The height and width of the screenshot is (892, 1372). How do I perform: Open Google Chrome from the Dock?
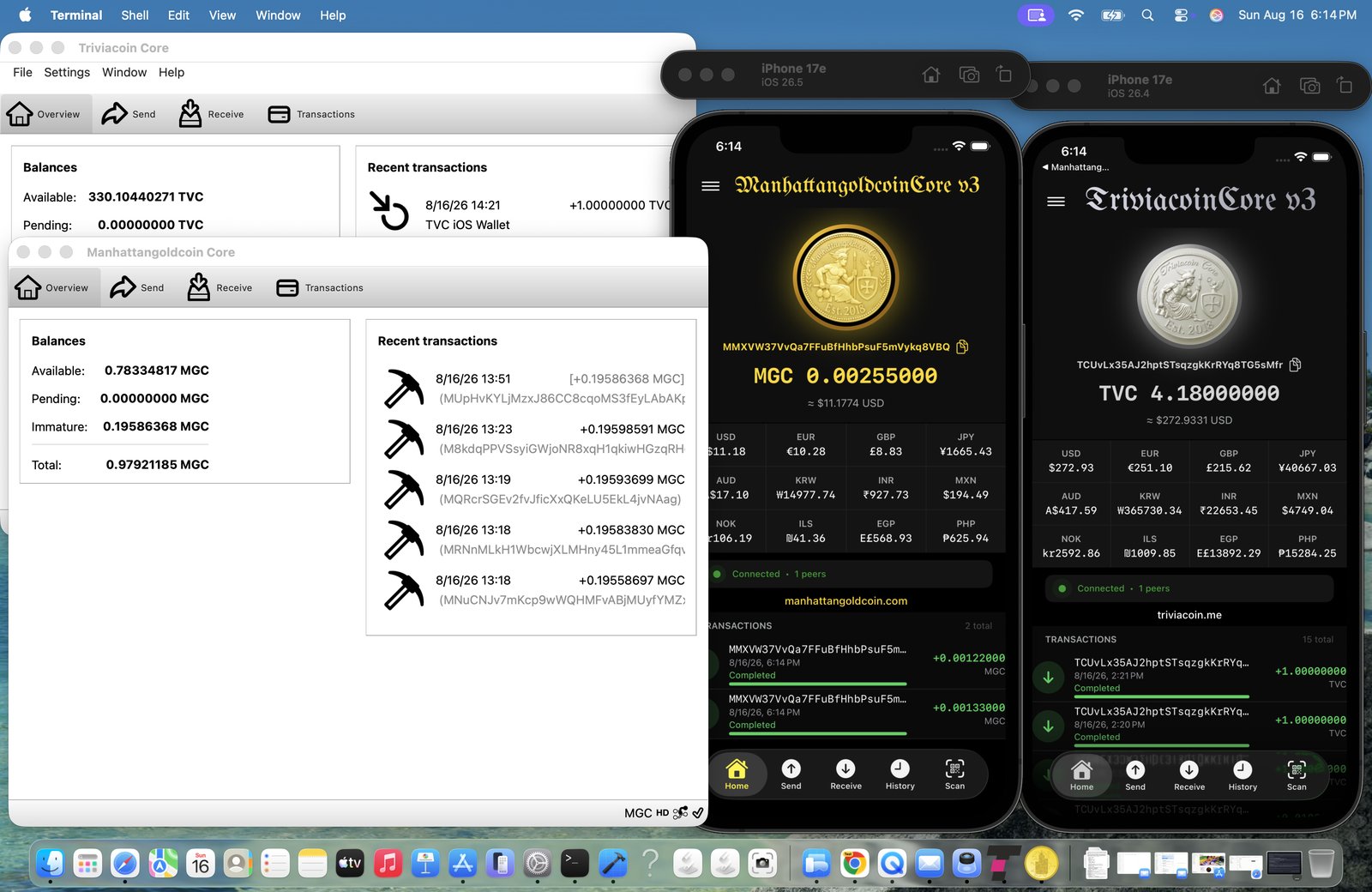tap(853, 863)
